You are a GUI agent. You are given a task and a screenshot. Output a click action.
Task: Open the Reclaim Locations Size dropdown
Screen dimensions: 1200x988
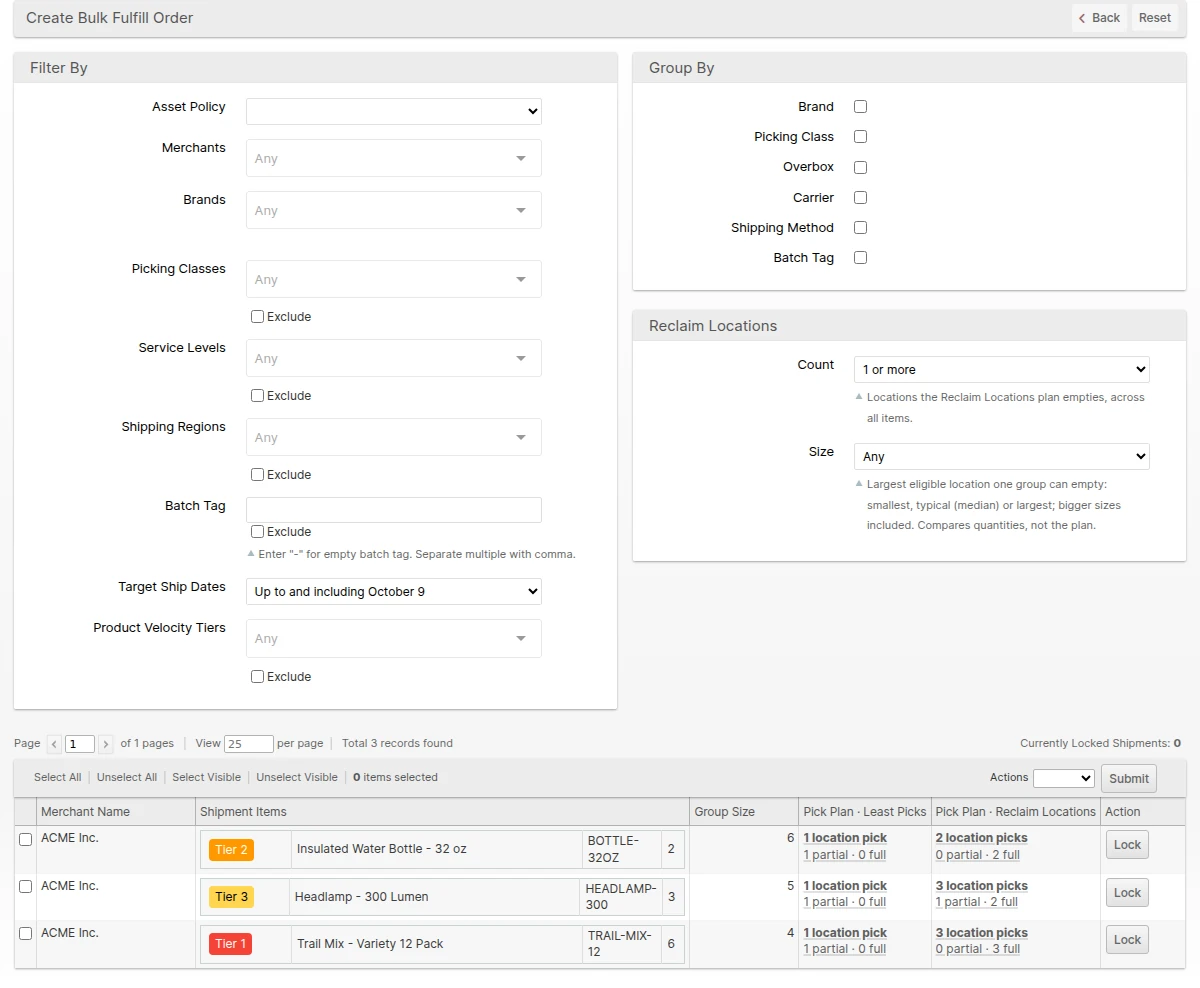1002,456
